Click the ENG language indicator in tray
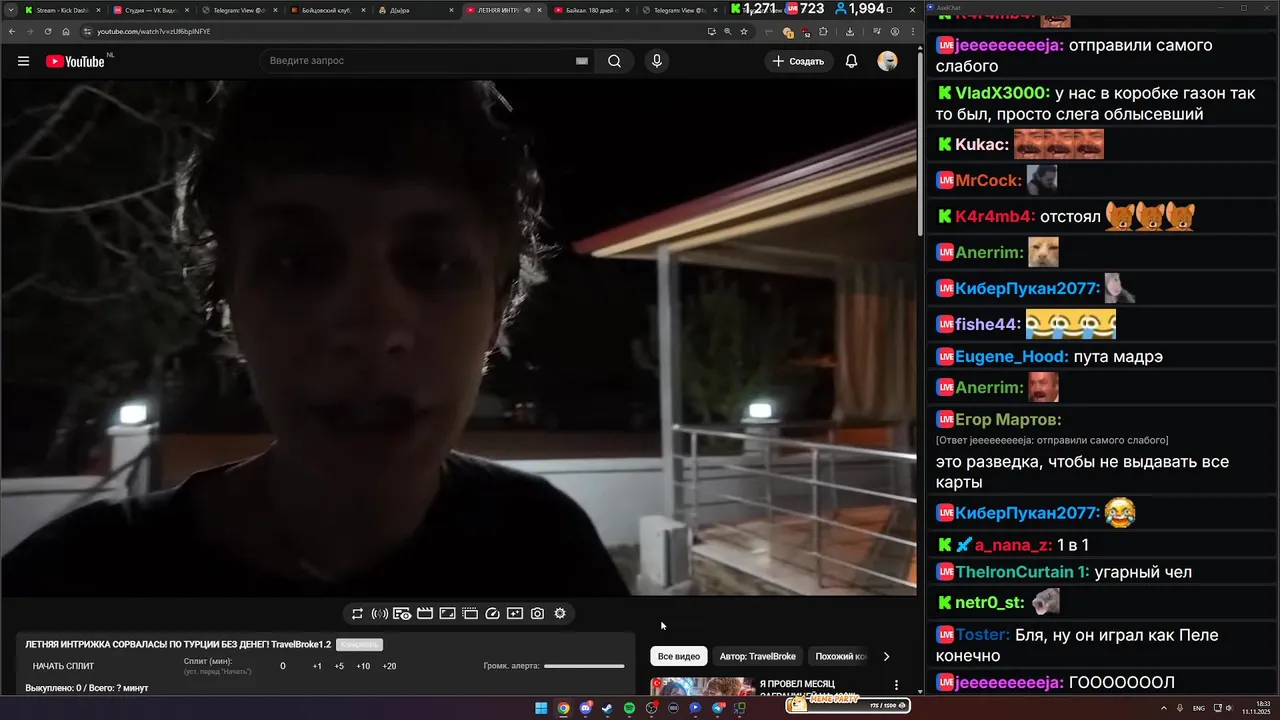1280x720 pixels. tap(1199, 708)
